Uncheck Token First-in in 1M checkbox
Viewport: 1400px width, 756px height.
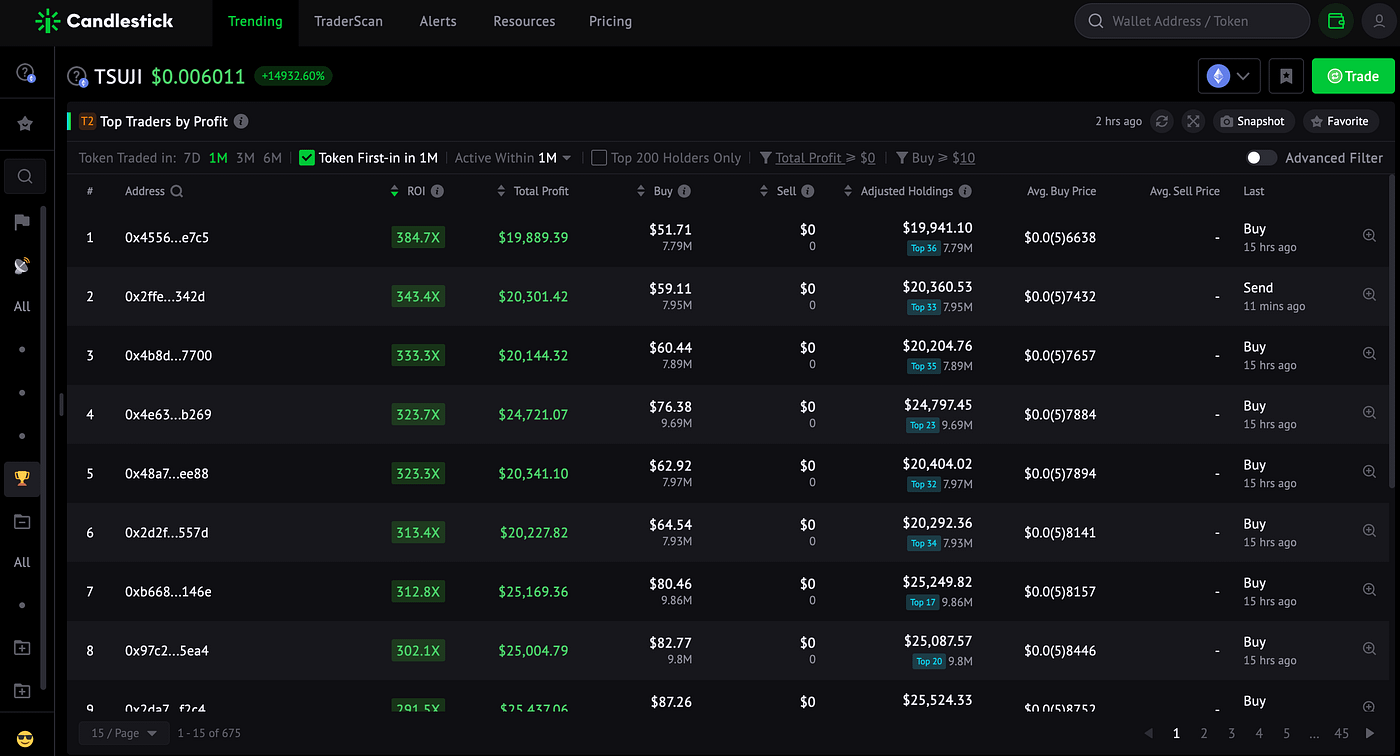pyautogui.click(x=307, y=158)
